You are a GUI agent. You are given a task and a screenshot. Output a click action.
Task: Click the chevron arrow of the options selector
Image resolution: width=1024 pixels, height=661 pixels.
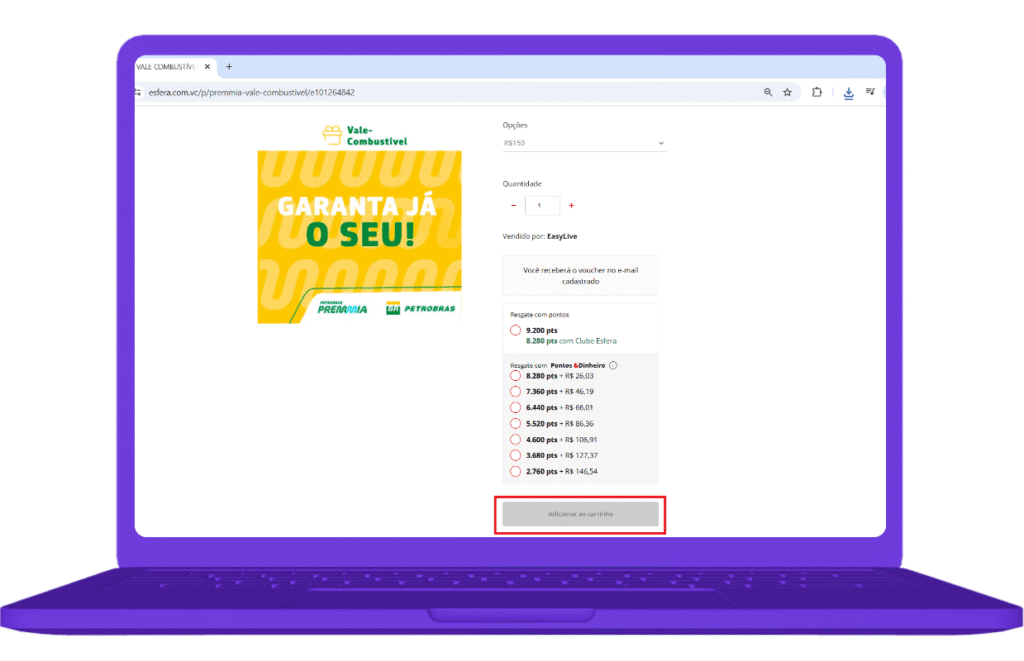660,143
